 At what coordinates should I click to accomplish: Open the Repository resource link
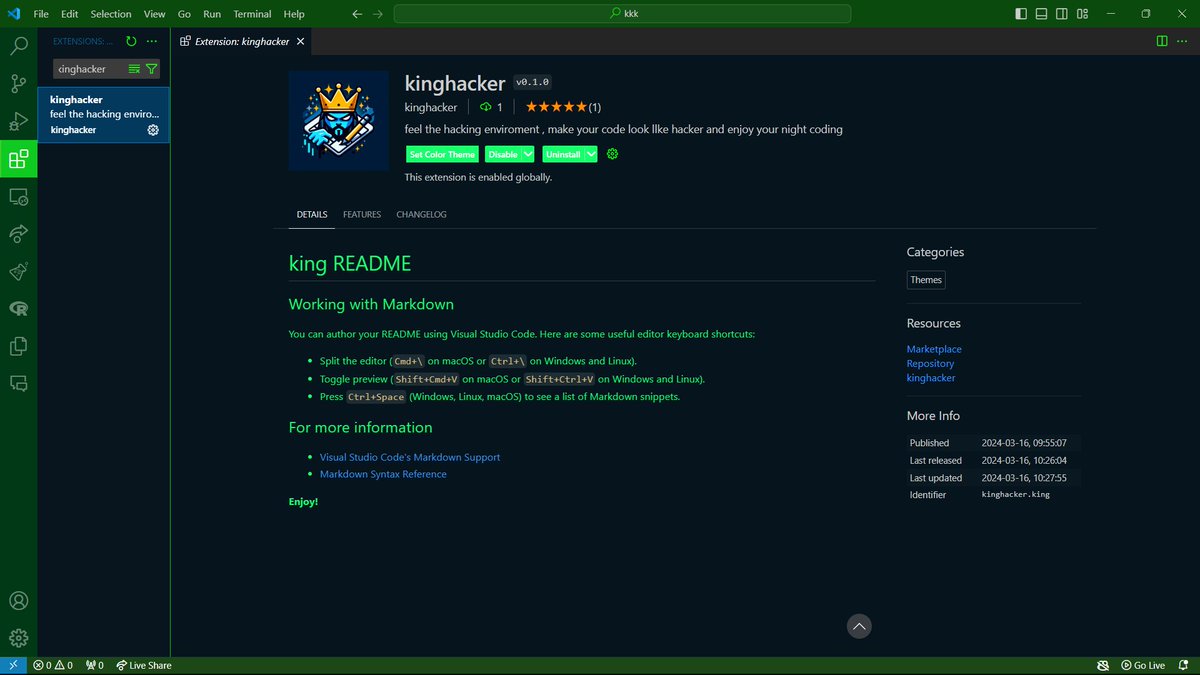pyautogui.click(x=930, y=363)
